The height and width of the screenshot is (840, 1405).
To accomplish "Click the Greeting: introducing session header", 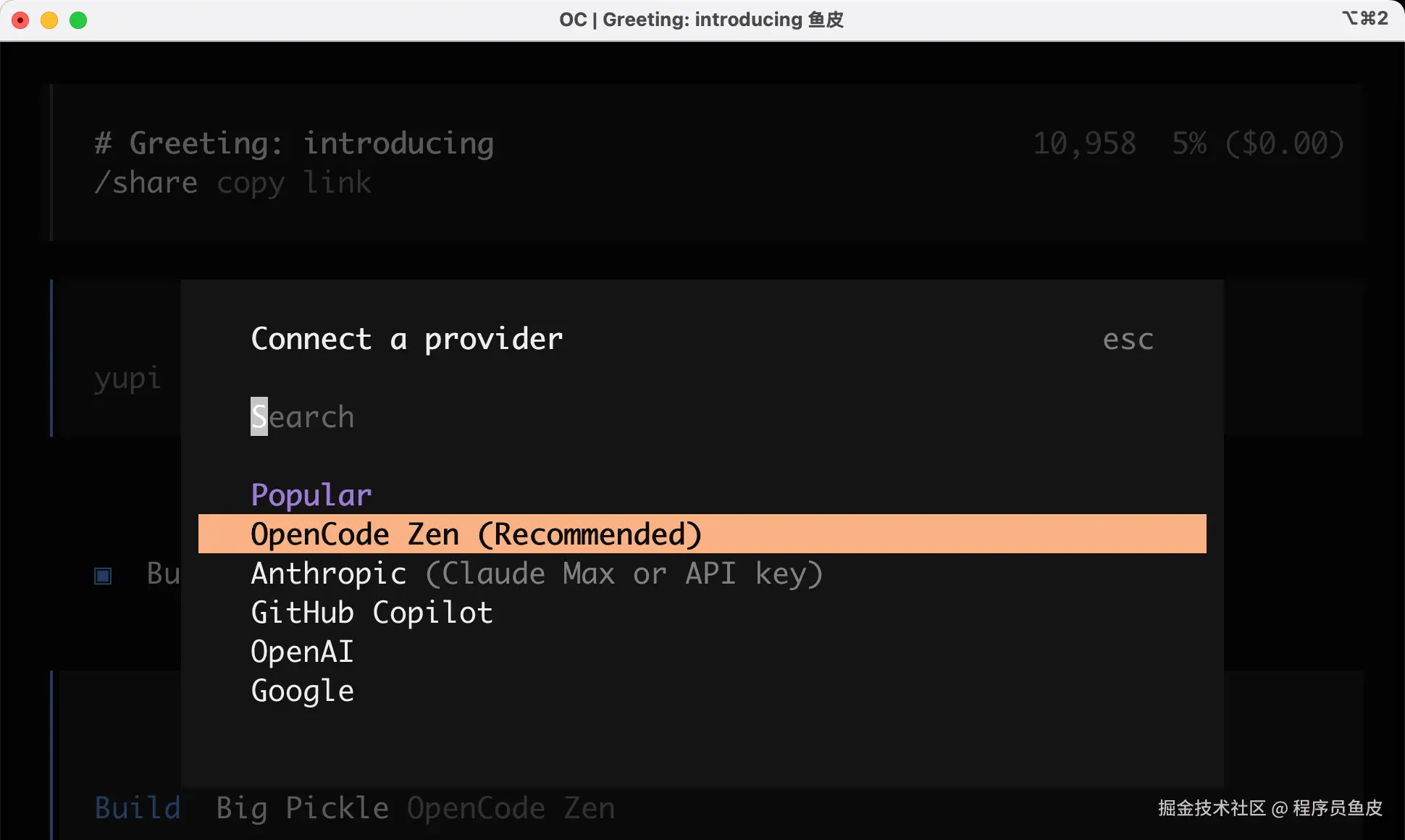I will 294,143.
